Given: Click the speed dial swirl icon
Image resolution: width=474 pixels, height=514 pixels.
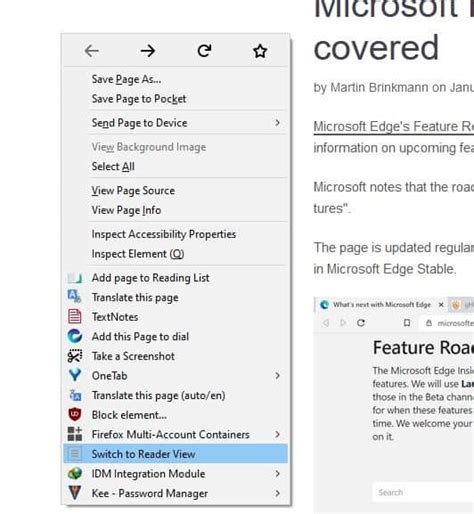Looking at the screenshot, I should coord(75,336).
